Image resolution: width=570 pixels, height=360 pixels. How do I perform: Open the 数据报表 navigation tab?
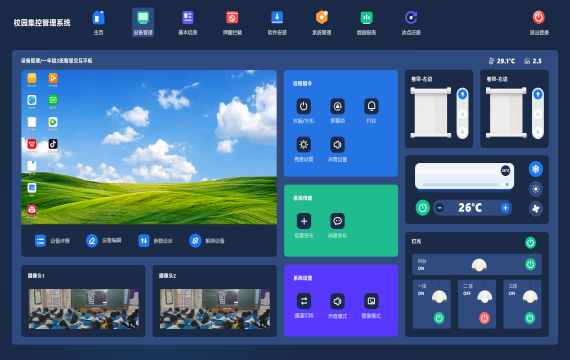(366, 23)
